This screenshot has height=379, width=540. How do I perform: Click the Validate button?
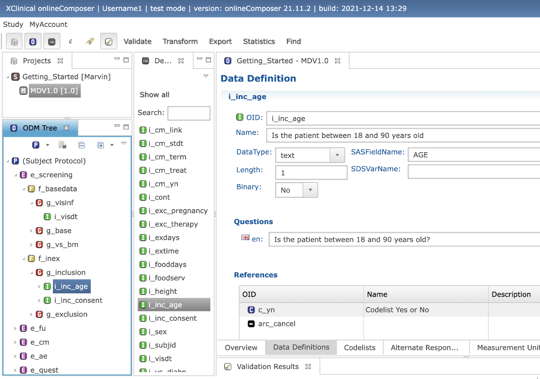coord(137,41)
